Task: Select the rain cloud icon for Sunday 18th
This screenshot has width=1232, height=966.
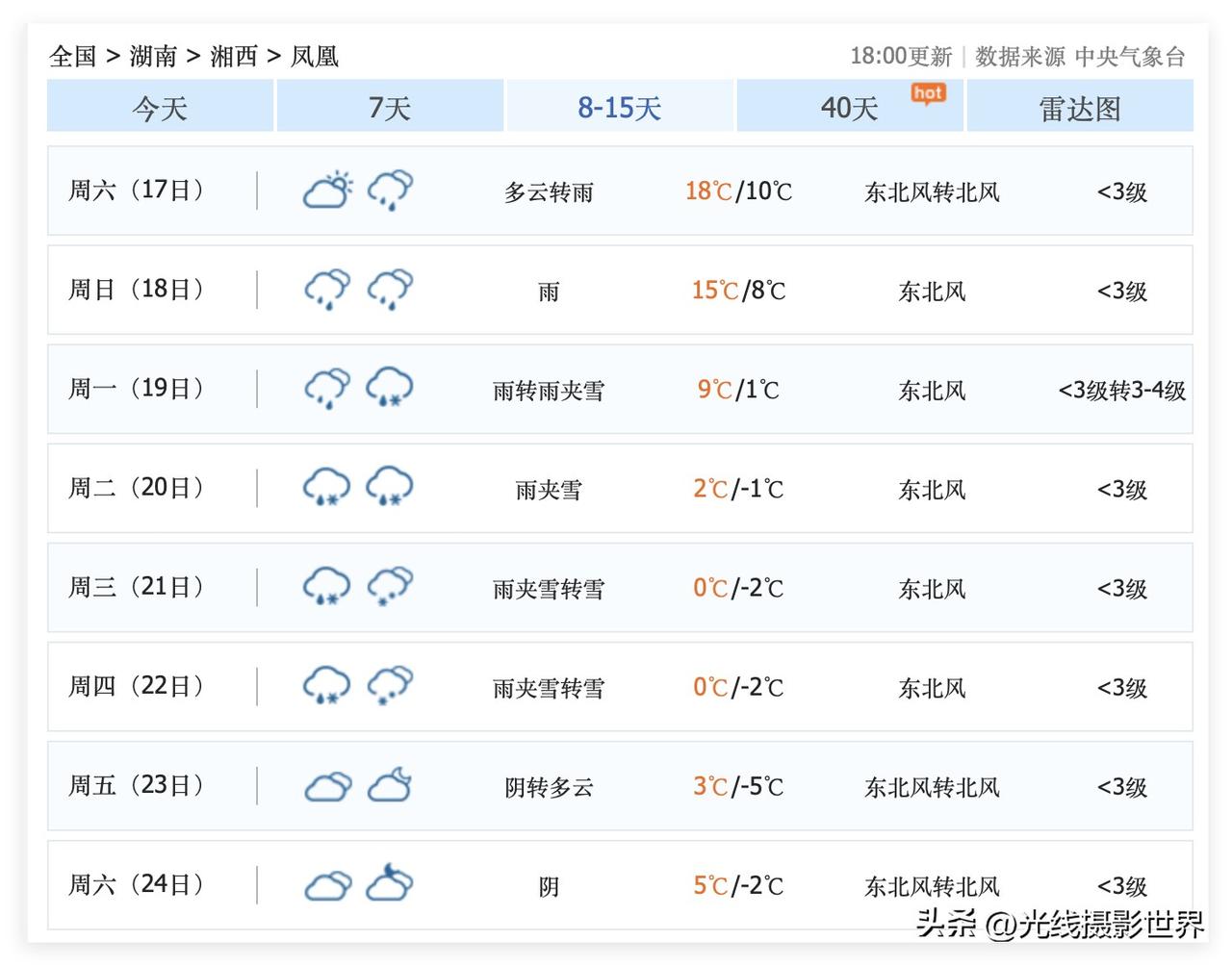Action: [325, 289]
